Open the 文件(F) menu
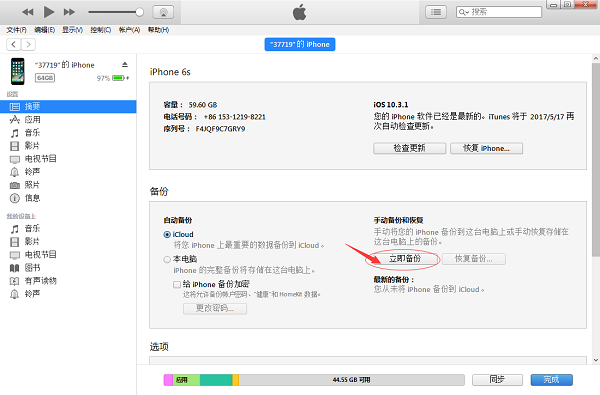Viewport: 600px width, 395px height. click(x=16, y=30)
